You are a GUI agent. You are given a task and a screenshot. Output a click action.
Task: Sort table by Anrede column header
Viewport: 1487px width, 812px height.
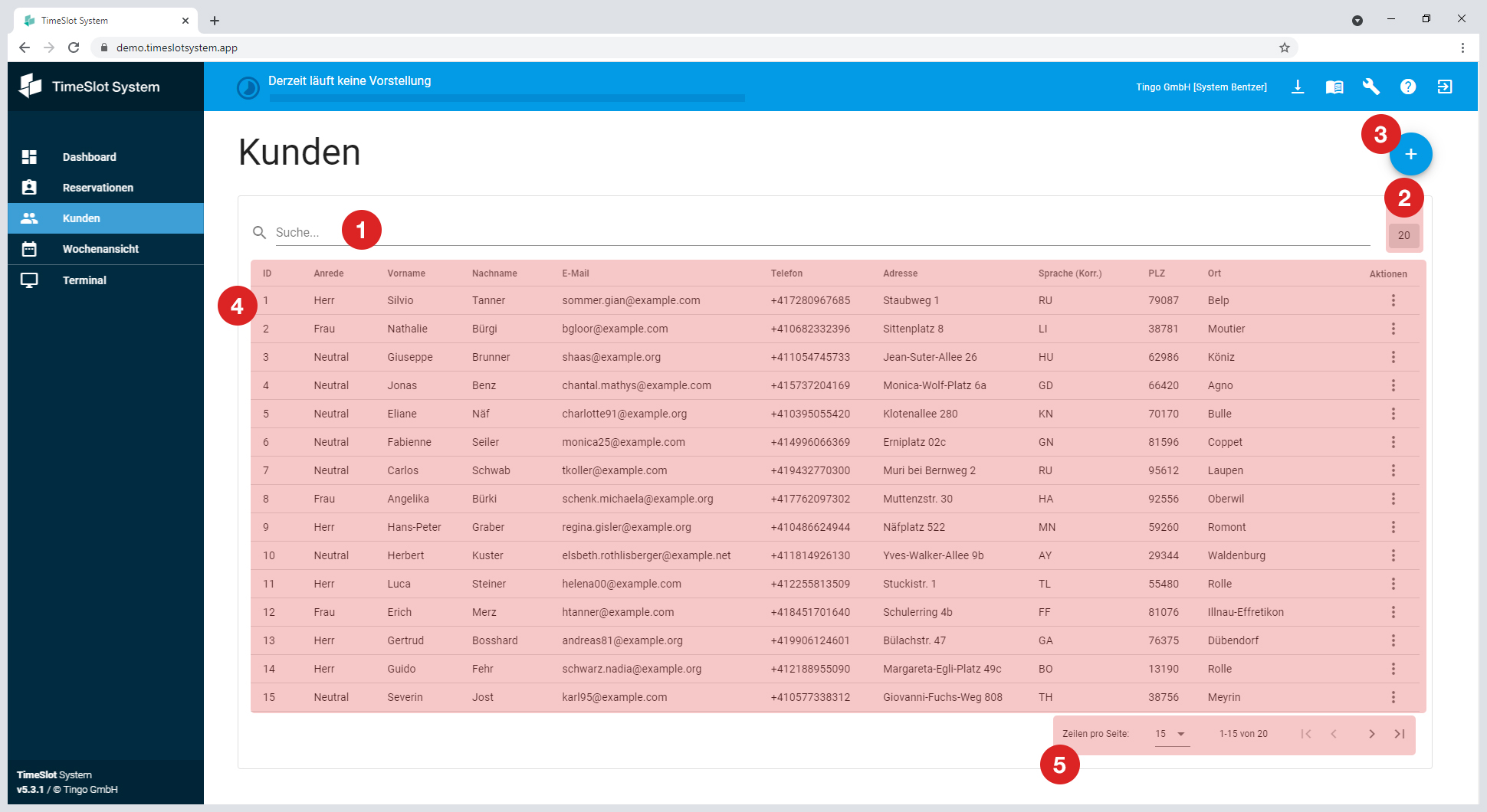(329, 273)
